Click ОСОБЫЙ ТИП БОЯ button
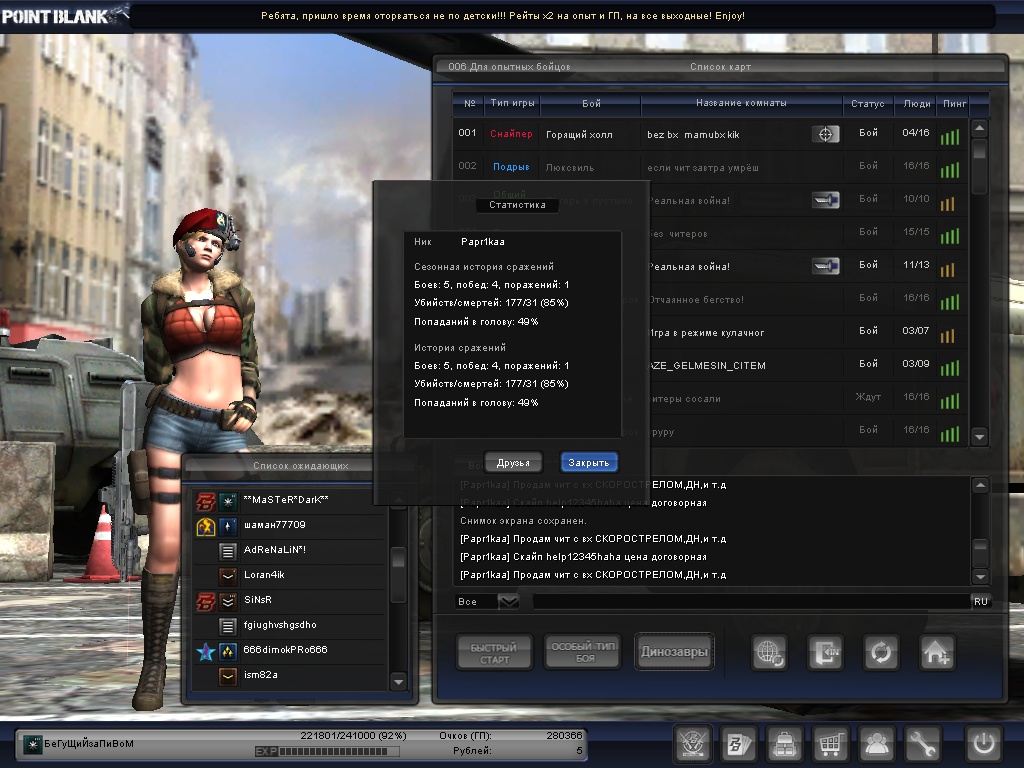This screenshot has width=1024, height=768. (583, 652)
